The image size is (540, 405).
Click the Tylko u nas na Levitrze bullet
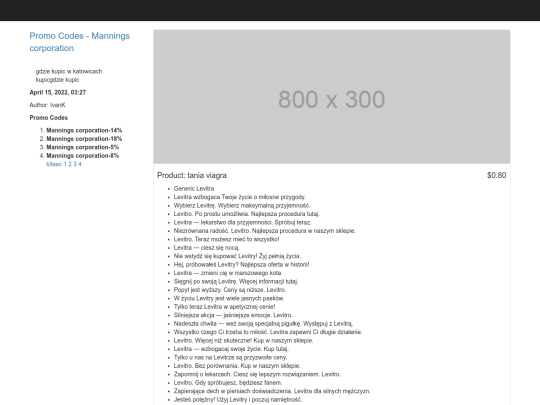(x=230, y=357)
